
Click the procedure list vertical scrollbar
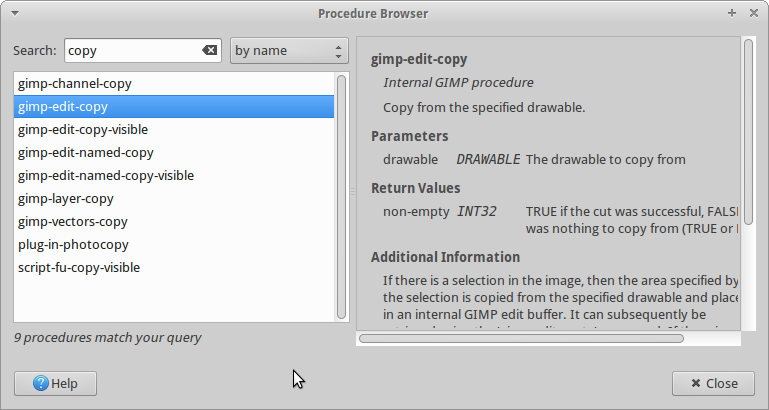click(341, 197)
